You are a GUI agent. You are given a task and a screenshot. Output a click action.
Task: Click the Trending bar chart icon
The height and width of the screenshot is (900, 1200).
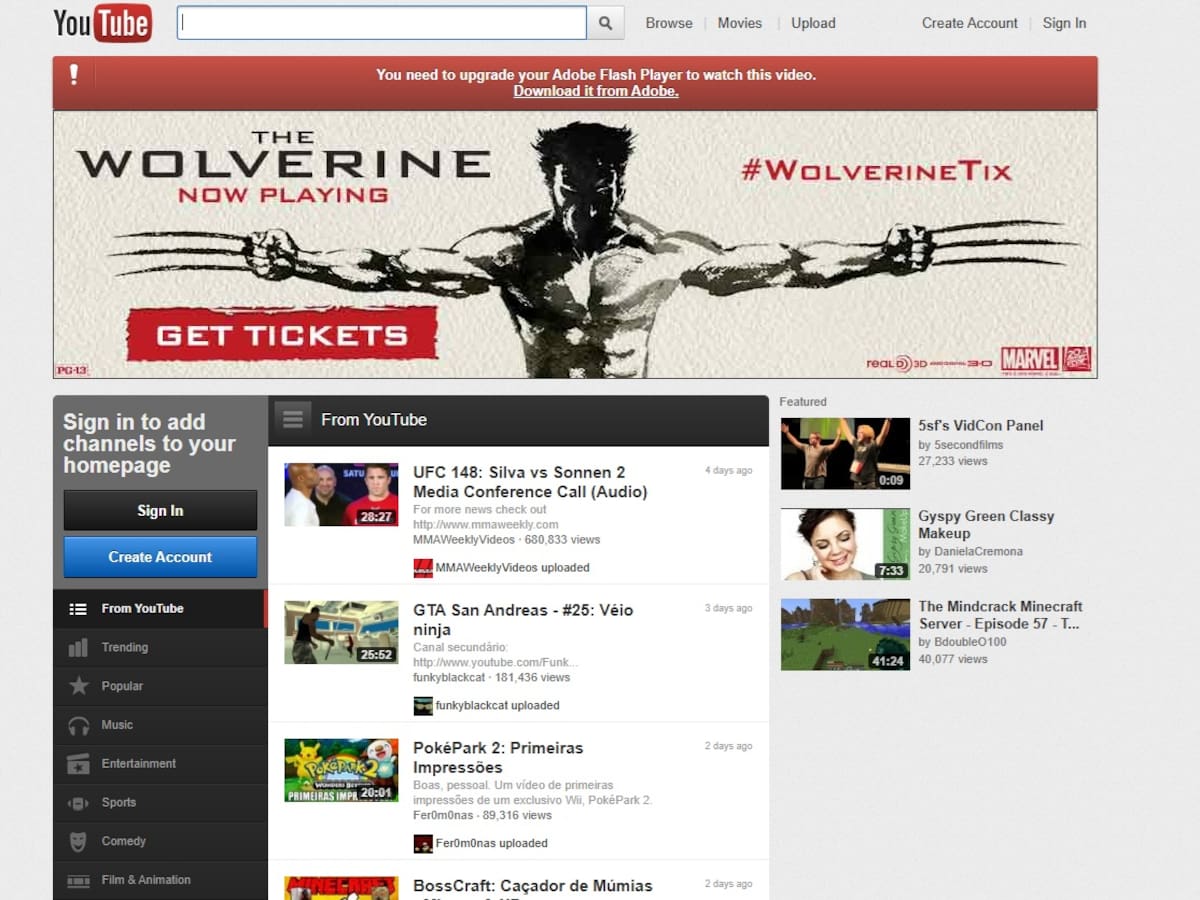click(78, 648)
